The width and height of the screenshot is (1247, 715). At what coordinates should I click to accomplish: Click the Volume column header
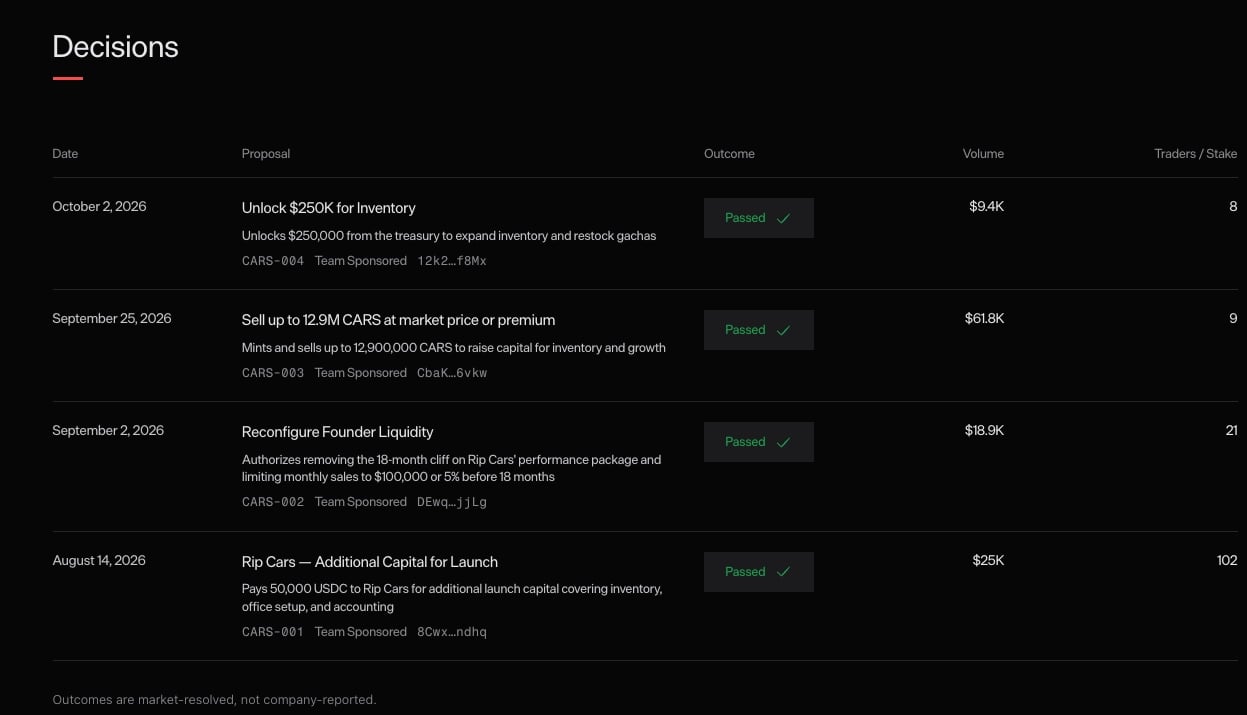(x=983, y=154)
